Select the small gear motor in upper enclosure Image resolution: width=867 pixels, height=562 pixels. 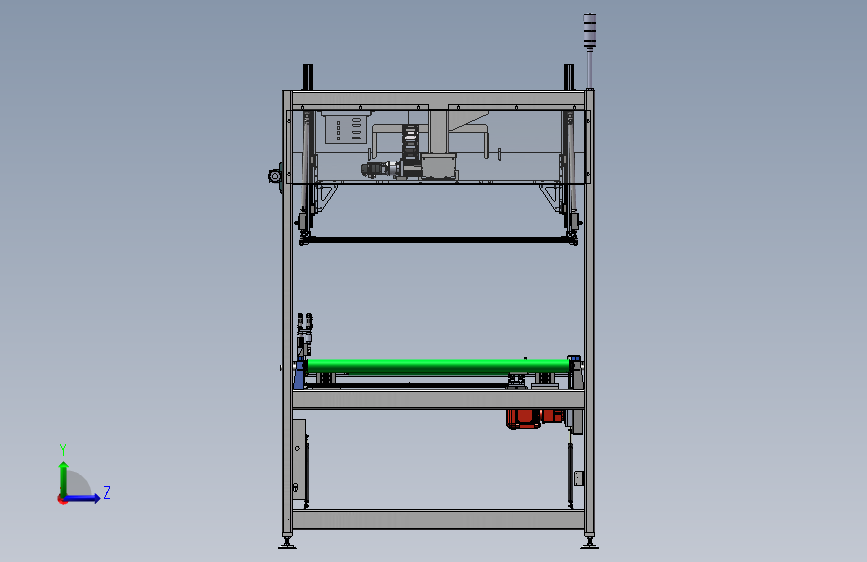(379, 169)
